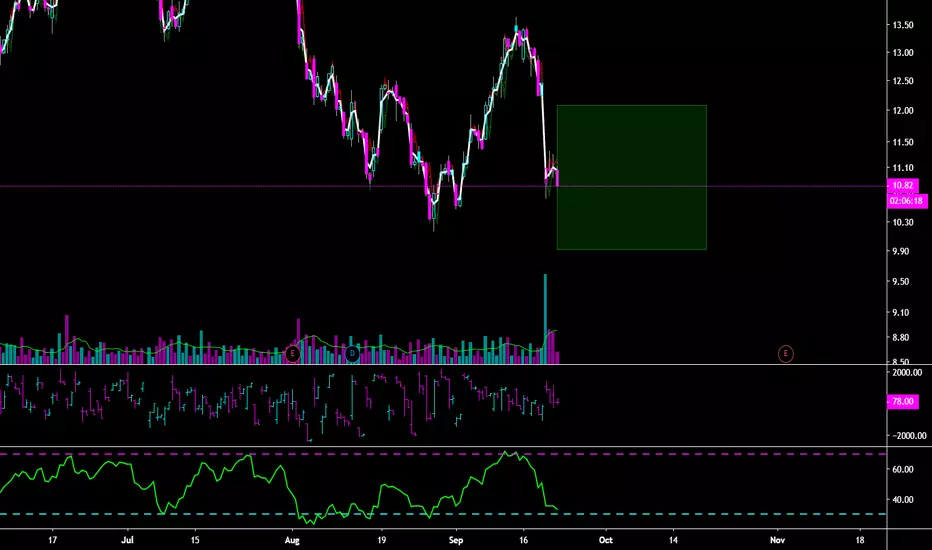The image size is (932, 550).
Task: Click the upcoming earnings E marker near November
Action: pos(785,354)
